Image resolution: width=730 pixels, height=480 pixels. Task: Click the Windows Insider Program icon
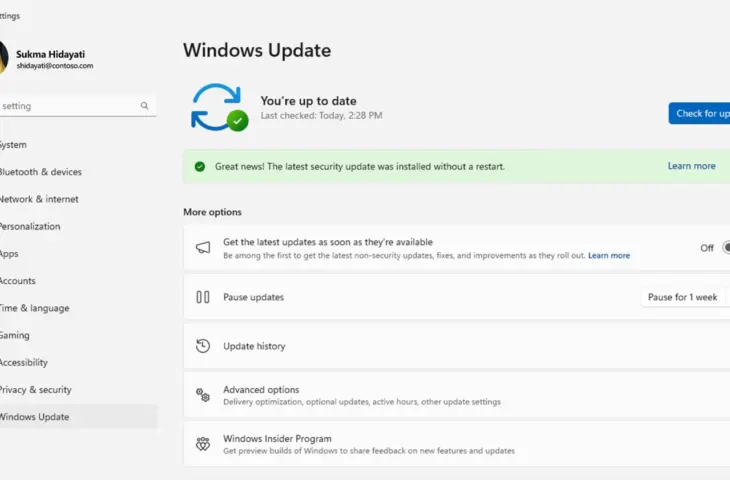pos(203,444)
